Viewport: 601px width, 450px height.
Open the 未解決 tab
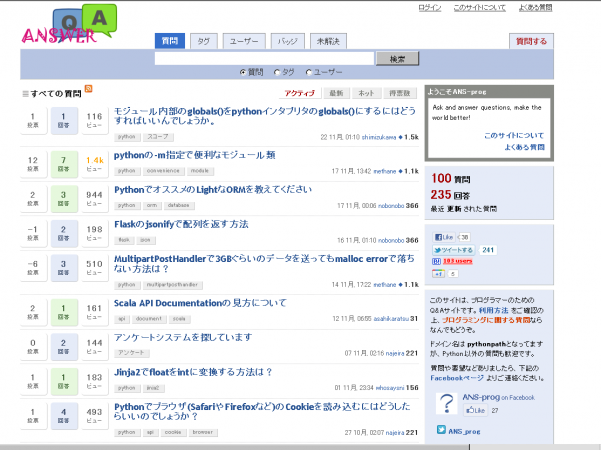(x=328, y=41)
